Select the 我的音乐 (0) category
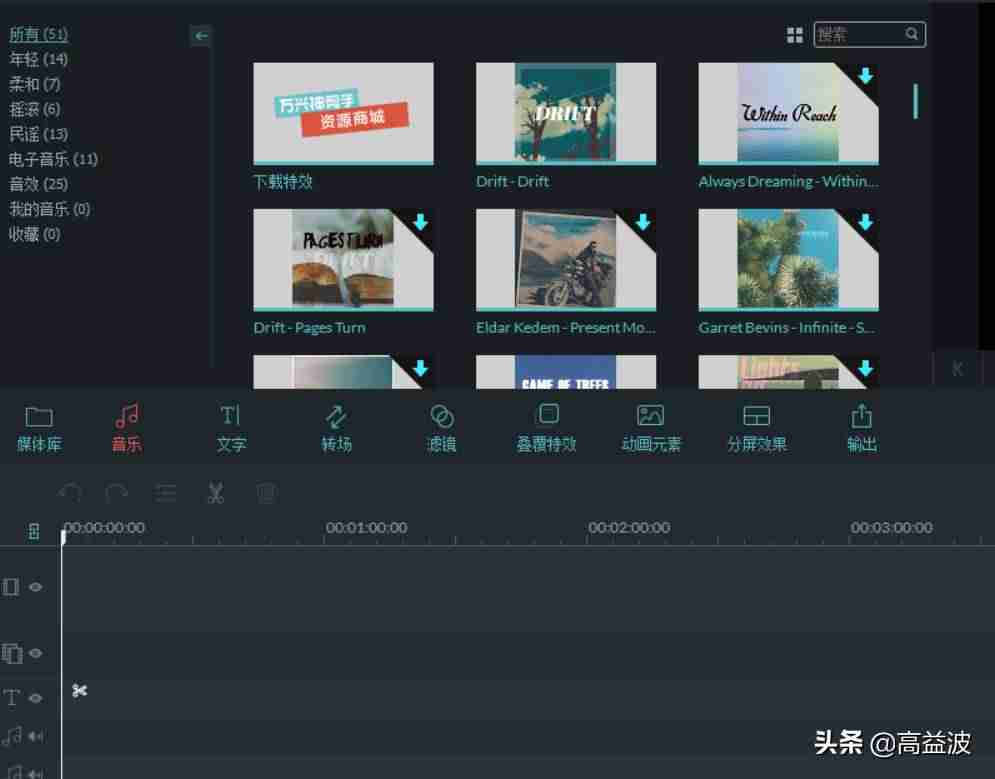Image resolution: width=995 pixels, height=779 pixels. click(49, 209)
